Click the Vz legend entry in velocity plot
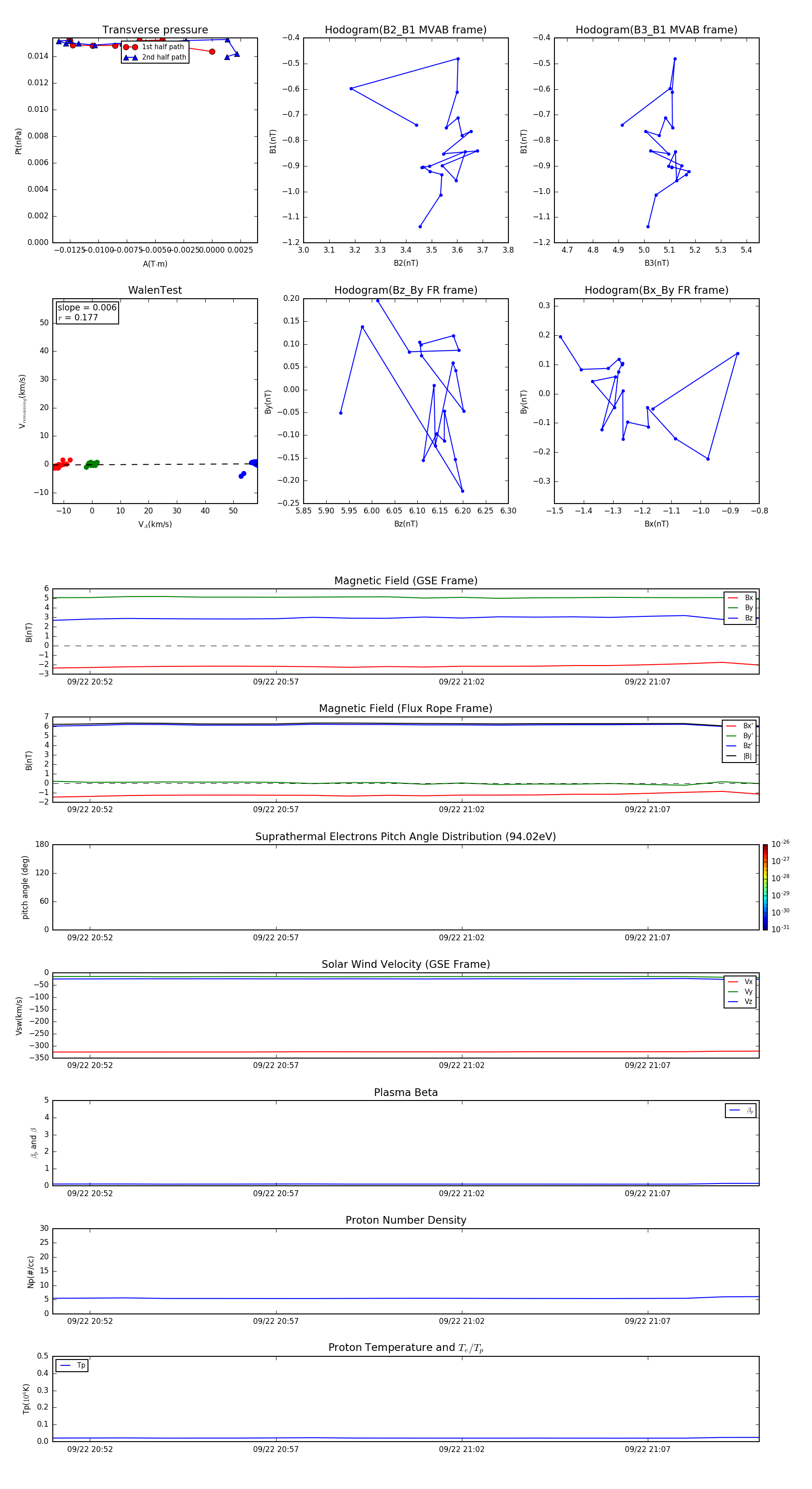This screenshot has height=1489, width=812. click(x=740, y=1002)
